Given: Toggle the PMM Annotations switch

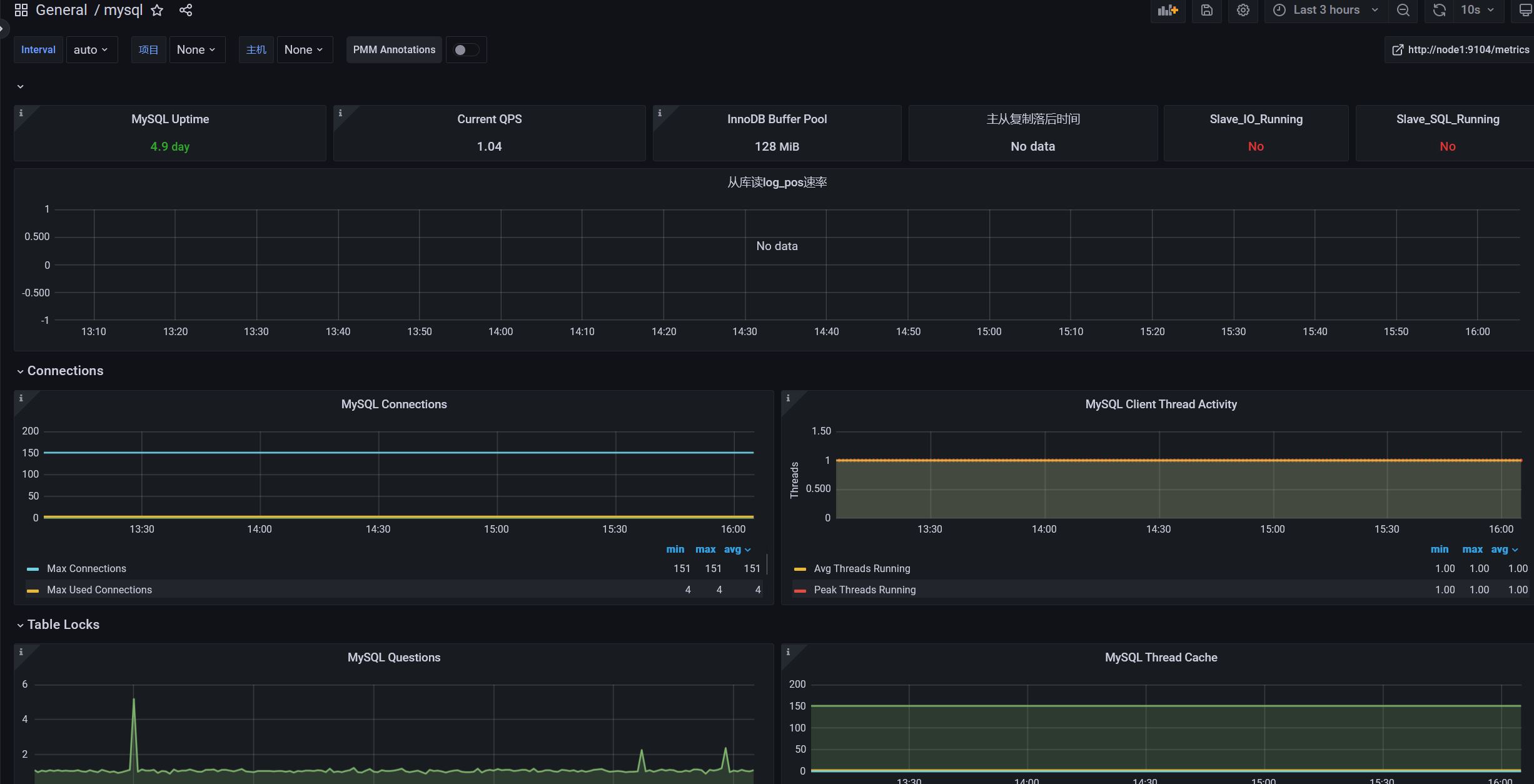Looking at the screenshot, I should [x=466, y=50].
